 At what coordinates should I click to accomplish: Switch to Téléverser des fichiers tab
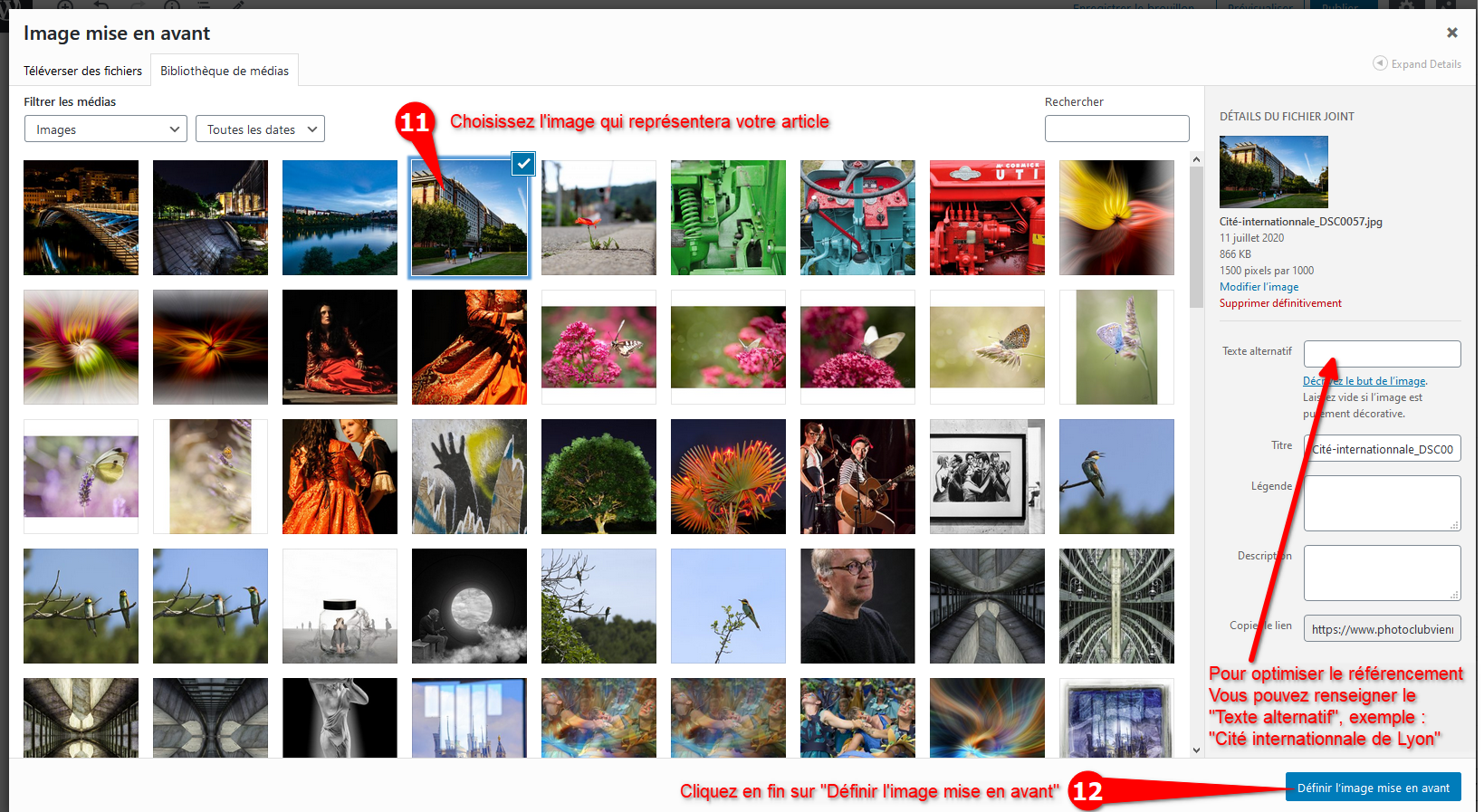click(82, 71)
